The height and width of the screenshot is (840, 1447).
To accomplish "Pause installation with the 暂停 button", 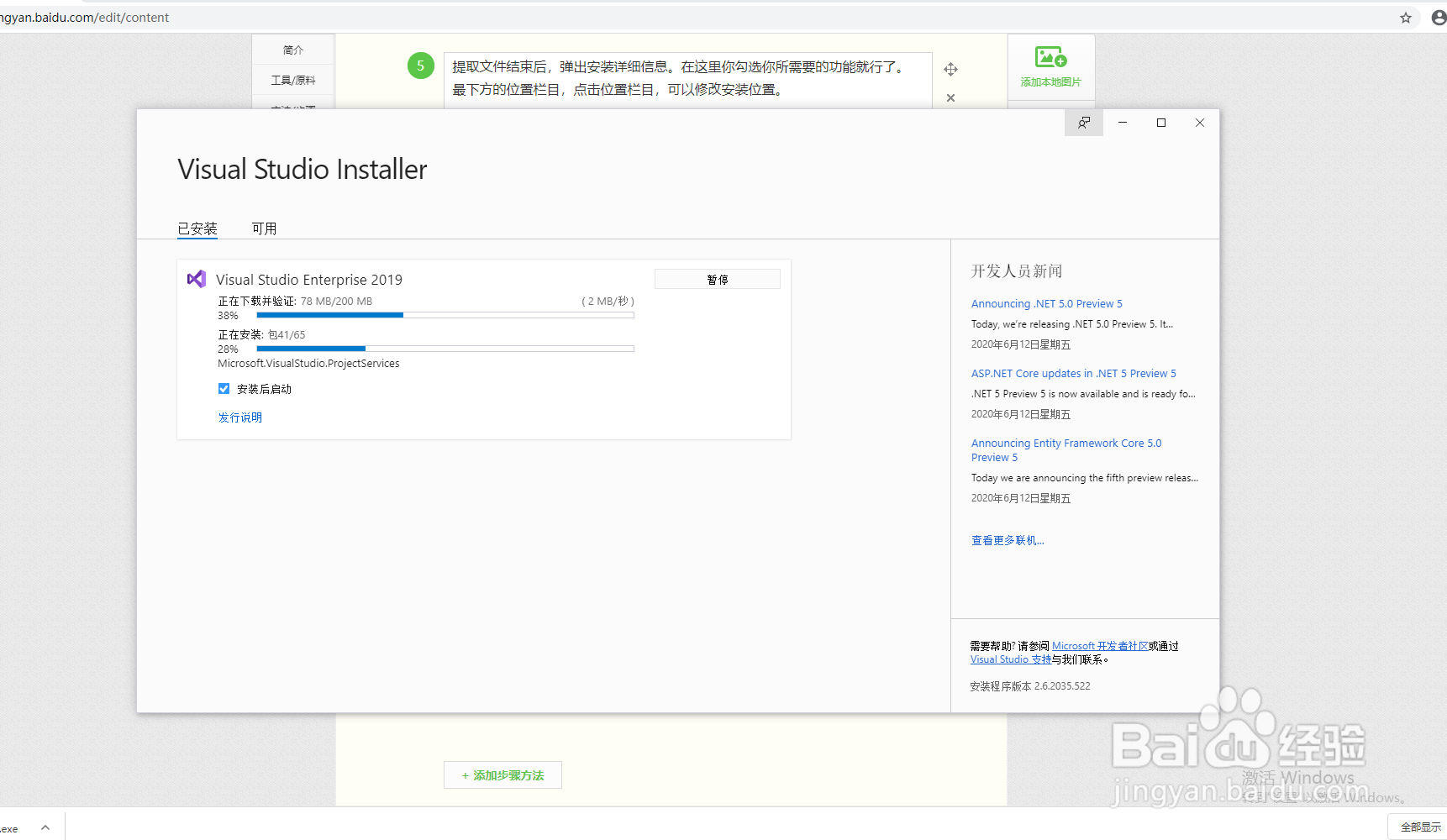I will pos(718,279).
